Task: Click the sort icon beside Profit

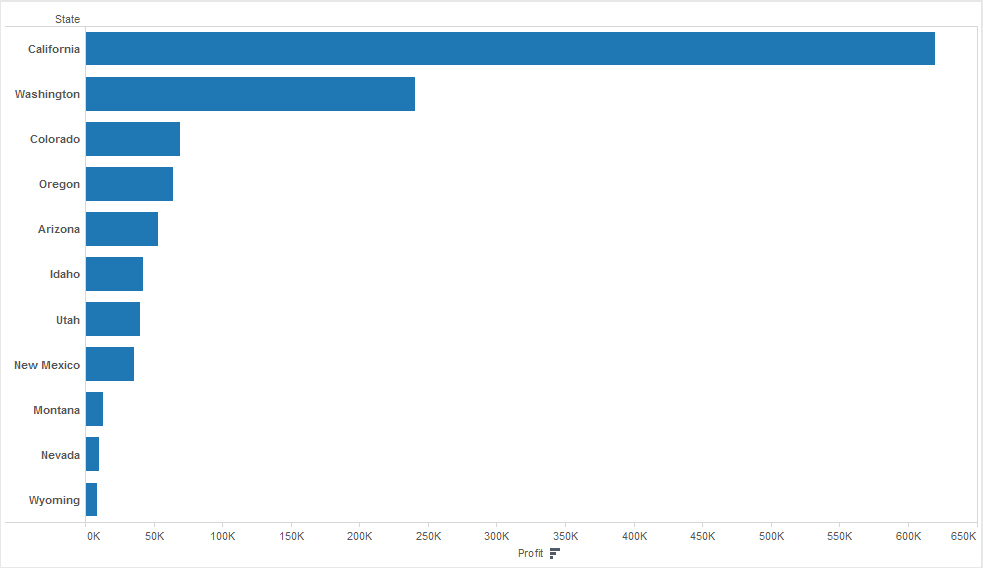Action: tap(555, 553)
